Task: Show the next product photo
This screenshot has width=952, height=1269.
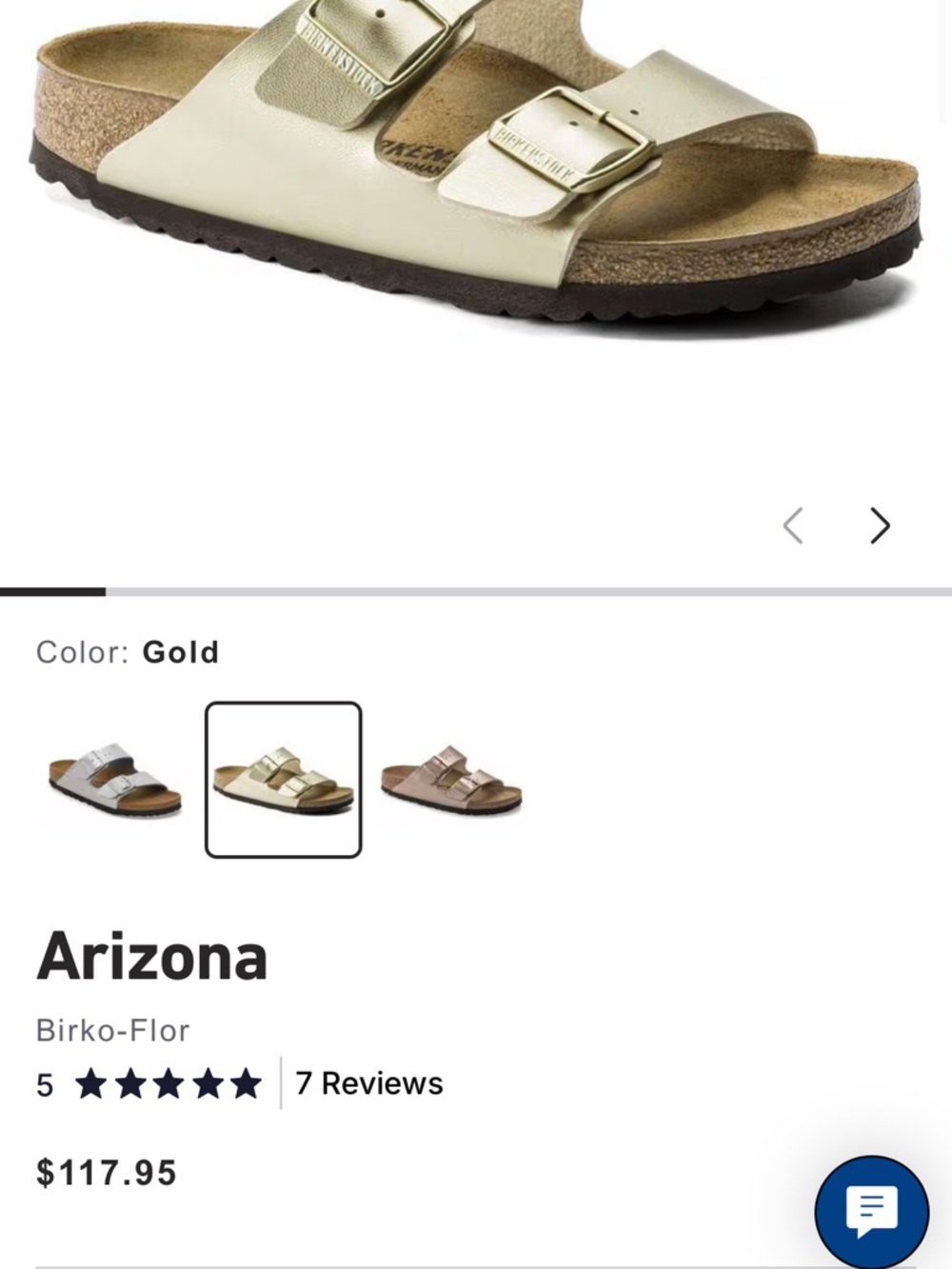Action: (878, 525)
